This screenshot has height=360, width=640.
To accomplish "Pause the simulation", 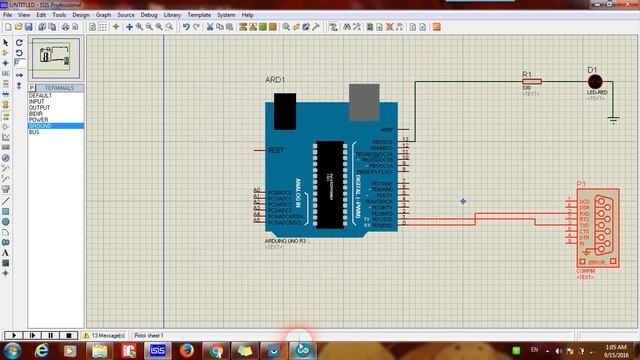I will tap(50, 336).
